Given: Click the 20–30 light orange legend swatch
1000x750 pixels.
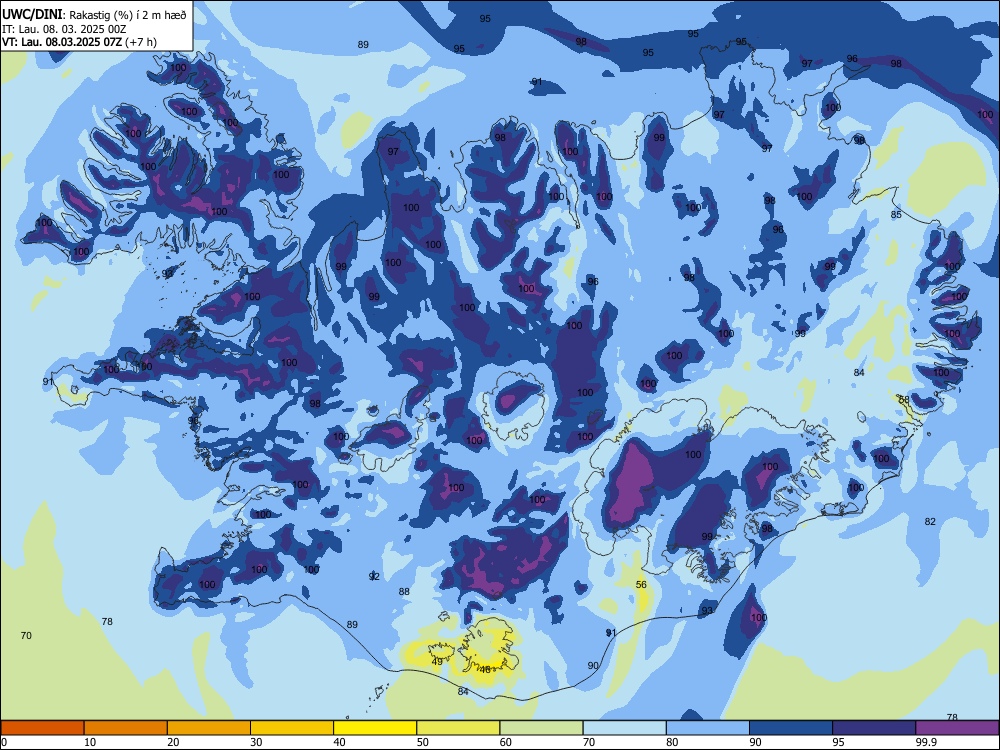Looking at the screenshot, I should coord(209,728).
